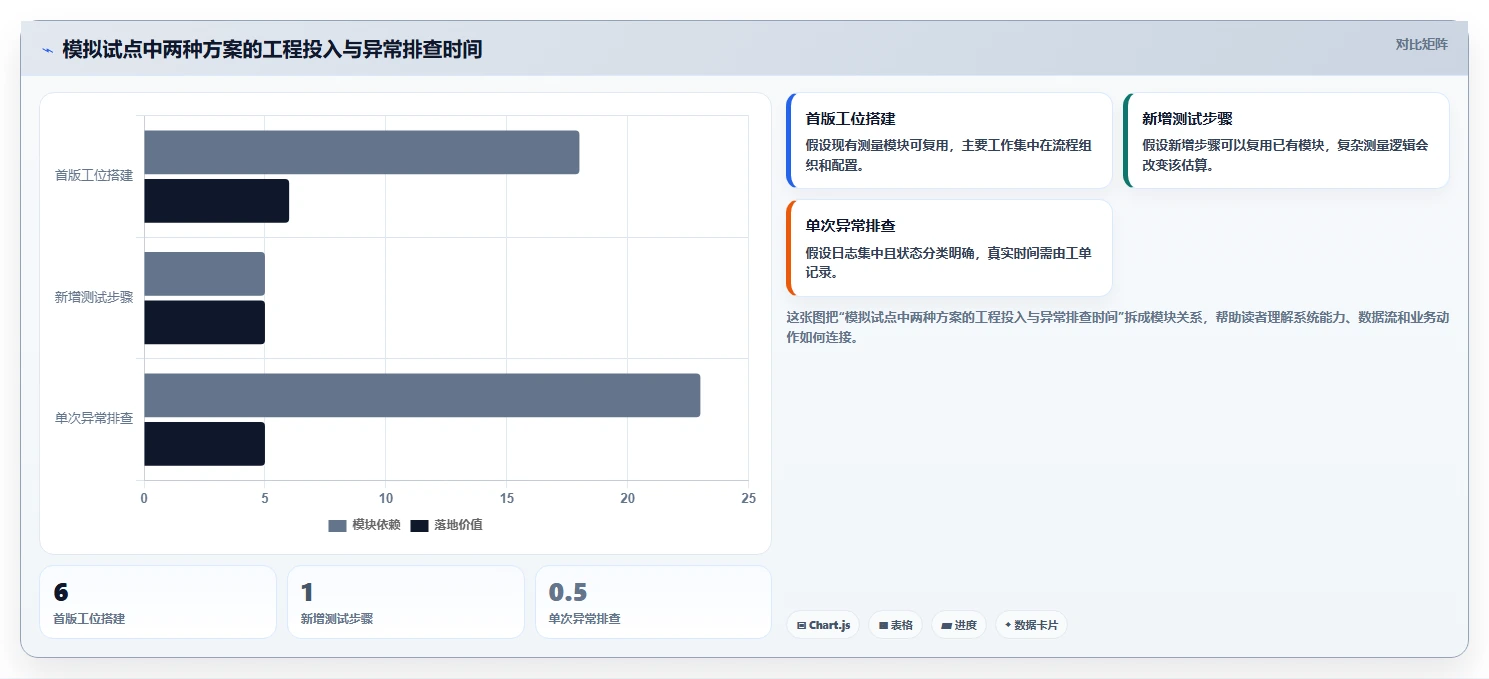Click the 模块依赖 legend label text

[x=376, y=525]
